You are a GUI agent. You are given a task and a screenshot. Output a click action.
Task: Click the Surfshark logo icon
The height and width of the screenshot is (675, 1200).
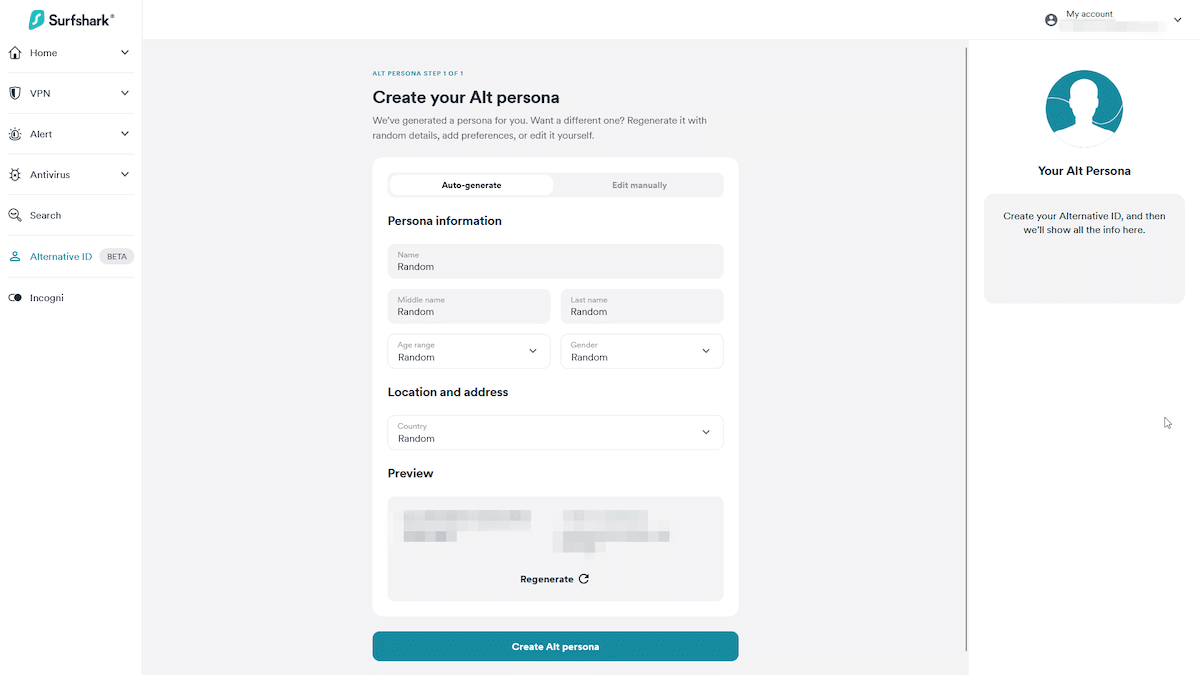tap(37, 19)
